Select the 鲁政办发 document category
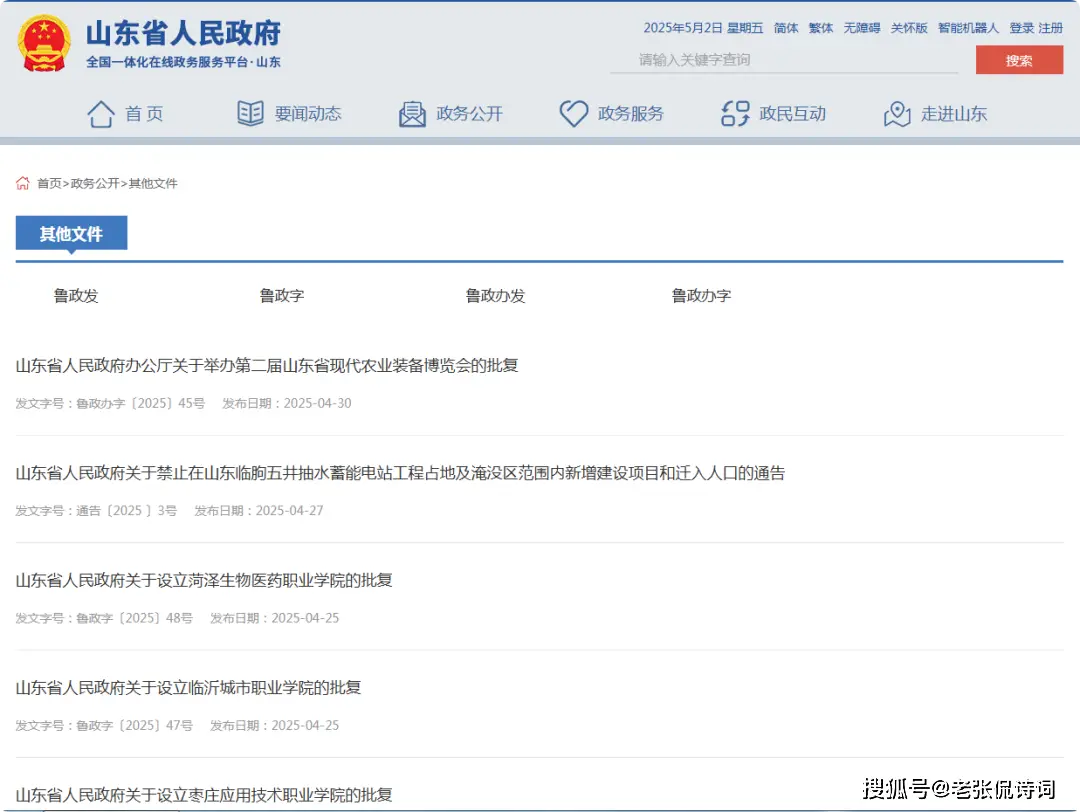This screenshot has width=1080, height=812. pyautogui.click(x=495, y=295)
